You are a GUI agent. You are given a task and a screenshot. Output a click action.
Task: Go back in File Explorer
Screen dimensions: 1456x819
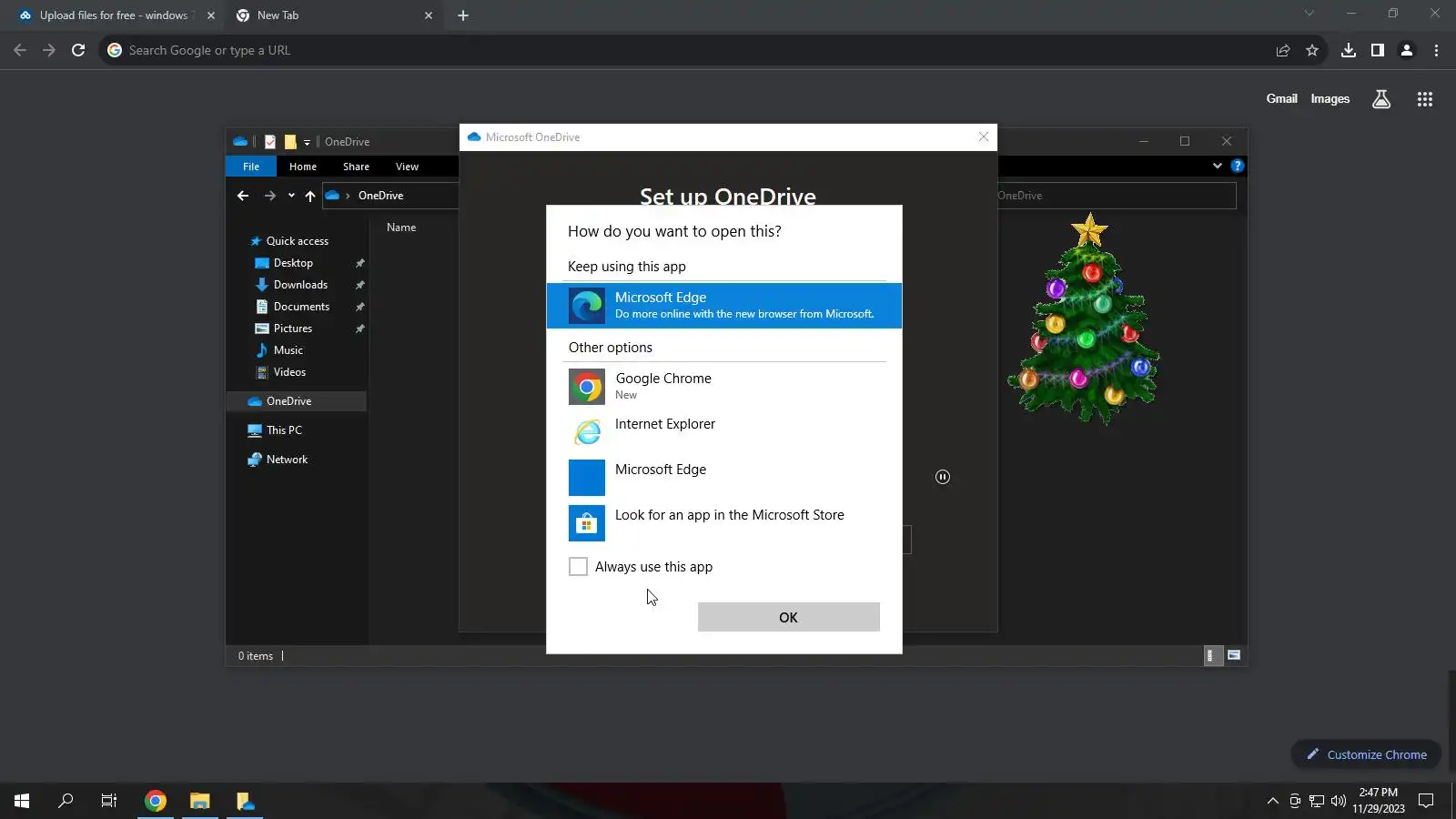point(243,196)
